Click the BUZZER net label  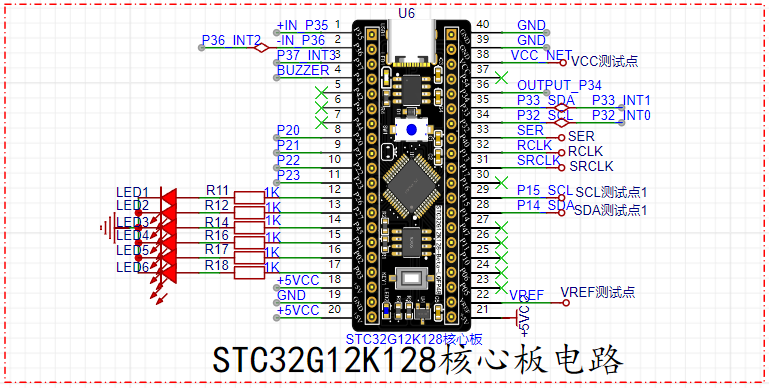(303, 70)
